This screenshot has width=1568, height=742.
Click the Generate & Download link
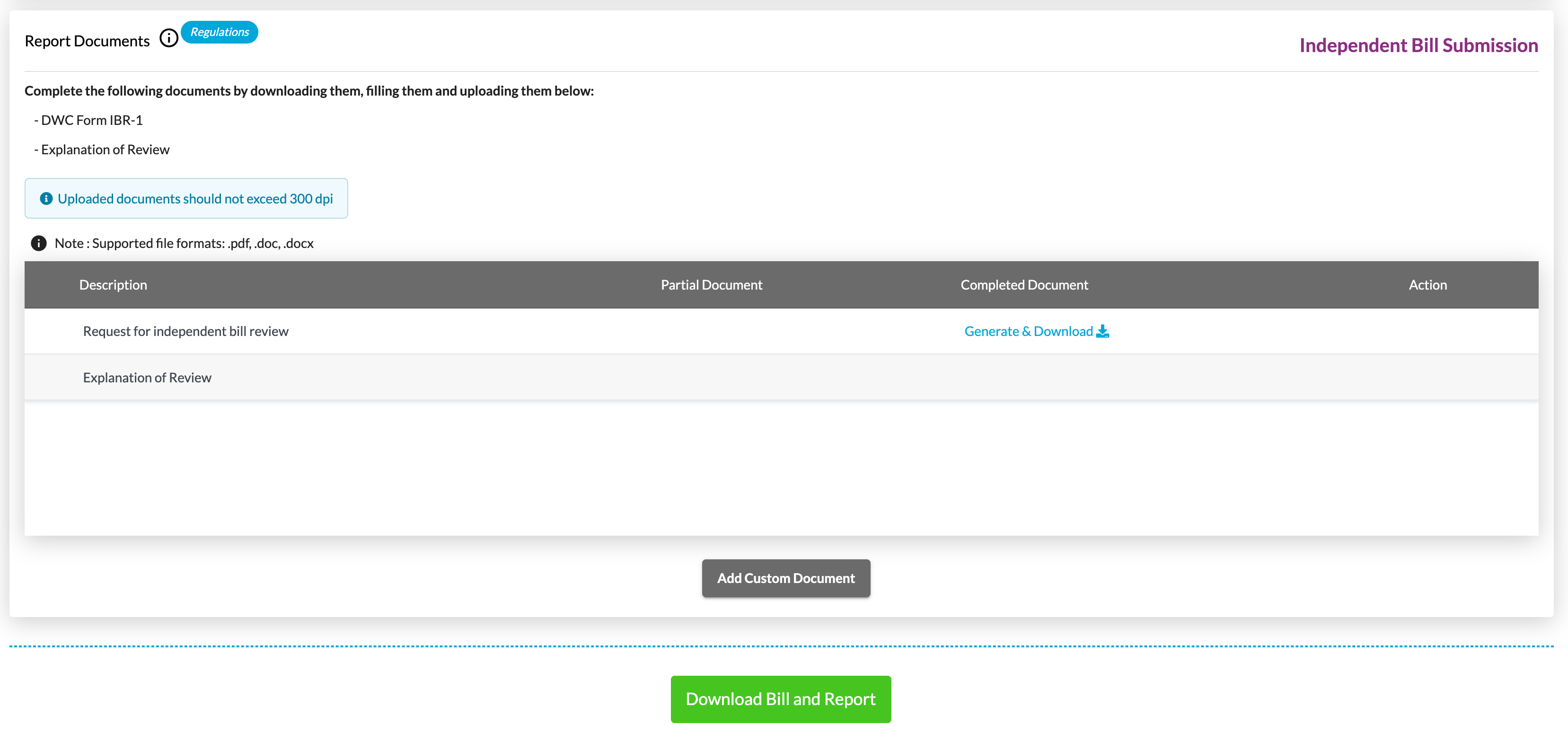point(1028,331)
